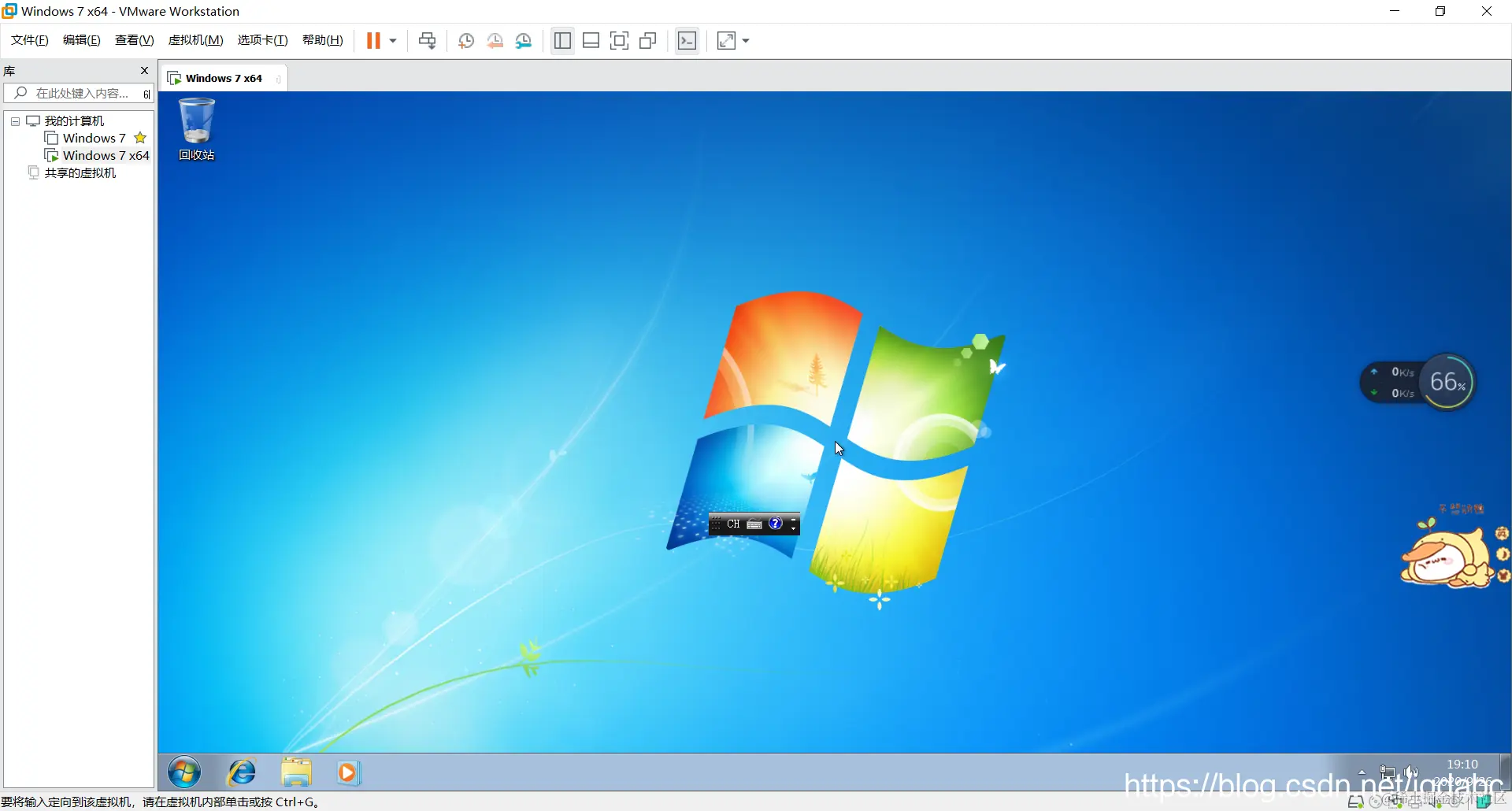Select 我的计算机 in the library tree
The width and height of the screenshot is (1512, 811).
tap(74, 121)
